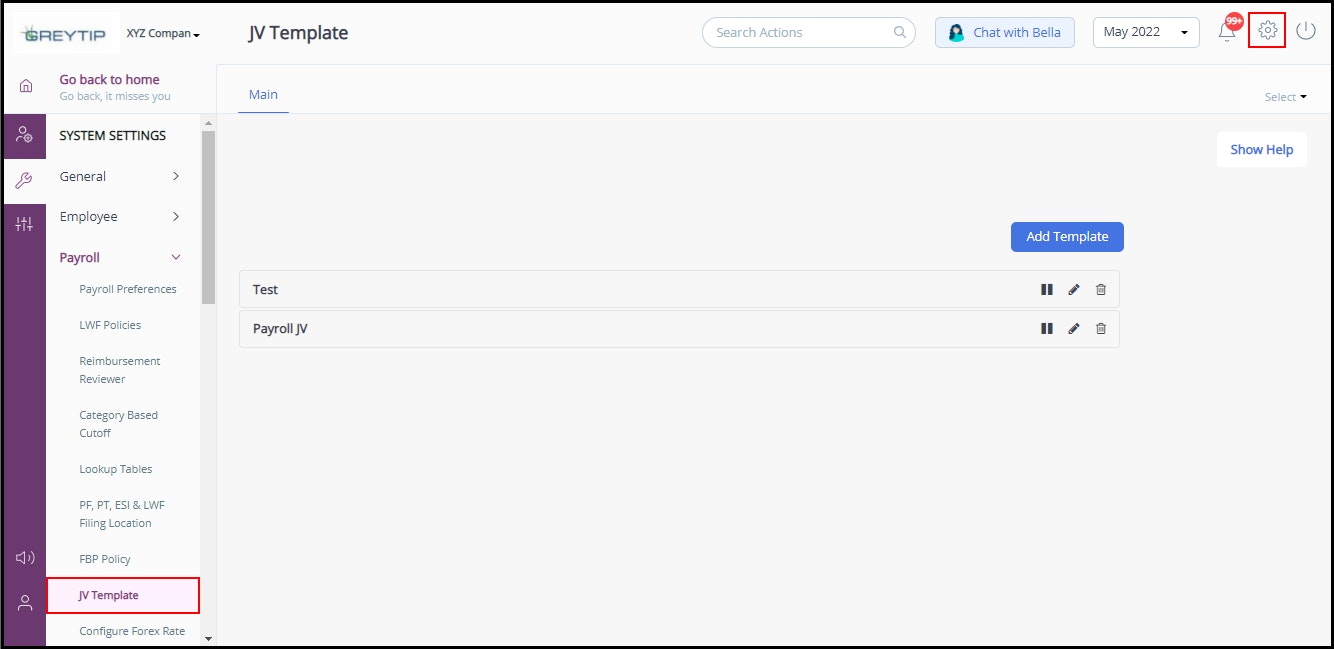Click the Add Template button
The height and width of the screenshot is (649, 1334).
click(x=1067, y=236)
